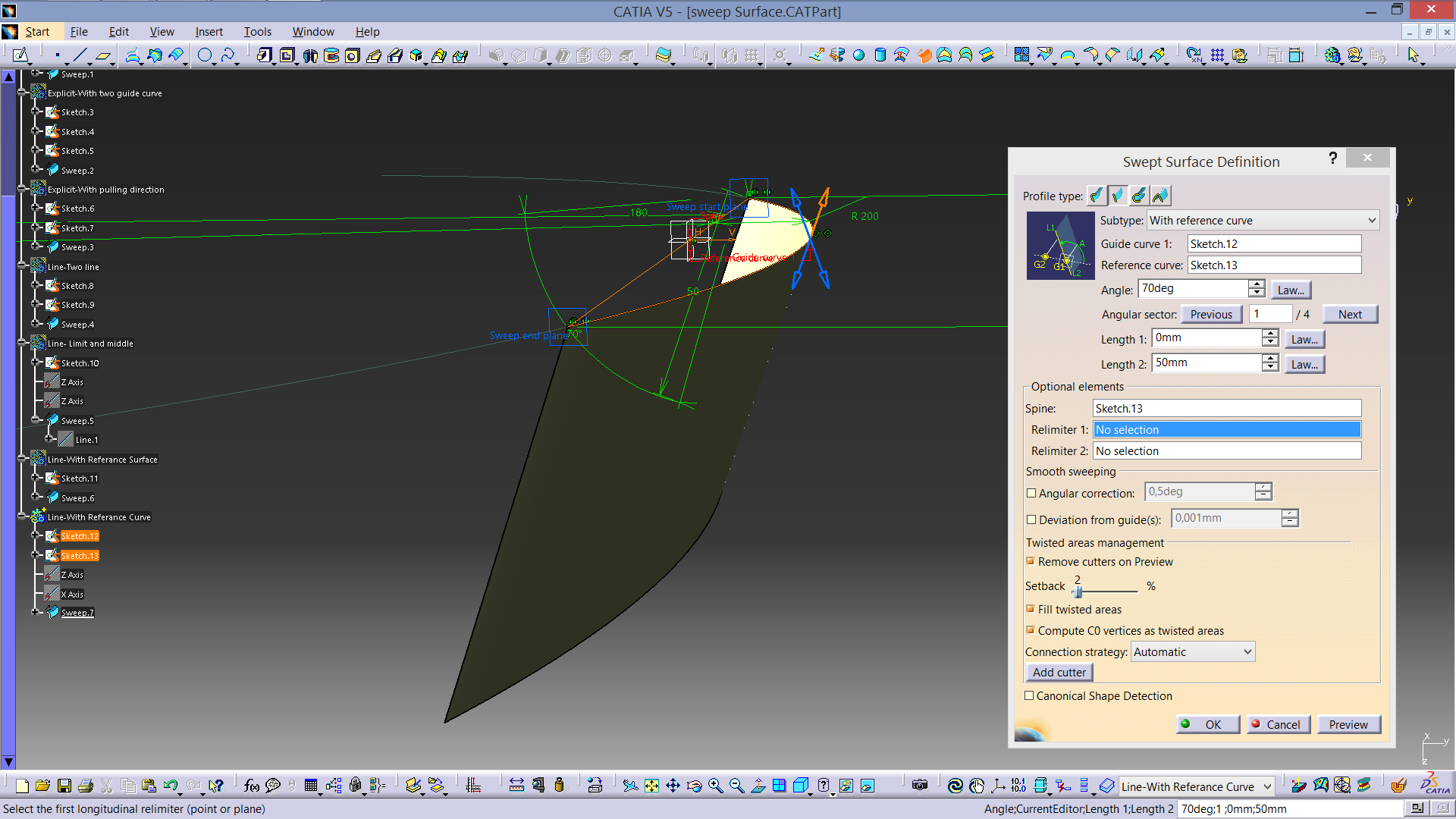Click Previous angular sector button
This screenshot has width=1456, height=819.
click(1211, 314)
